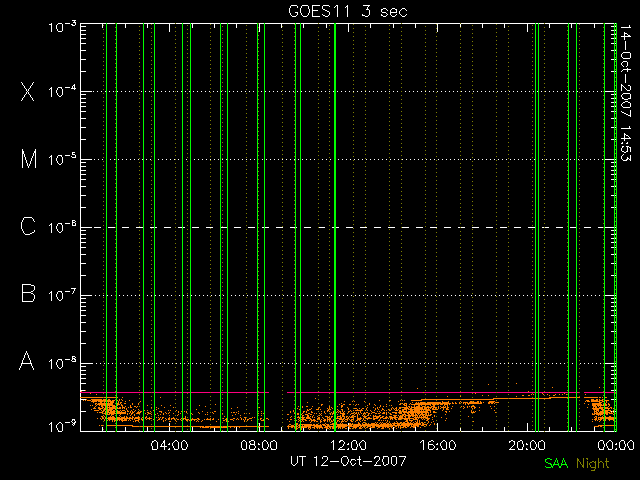
Task: Click the 08:00 time axis label
Action: [259, 445]
